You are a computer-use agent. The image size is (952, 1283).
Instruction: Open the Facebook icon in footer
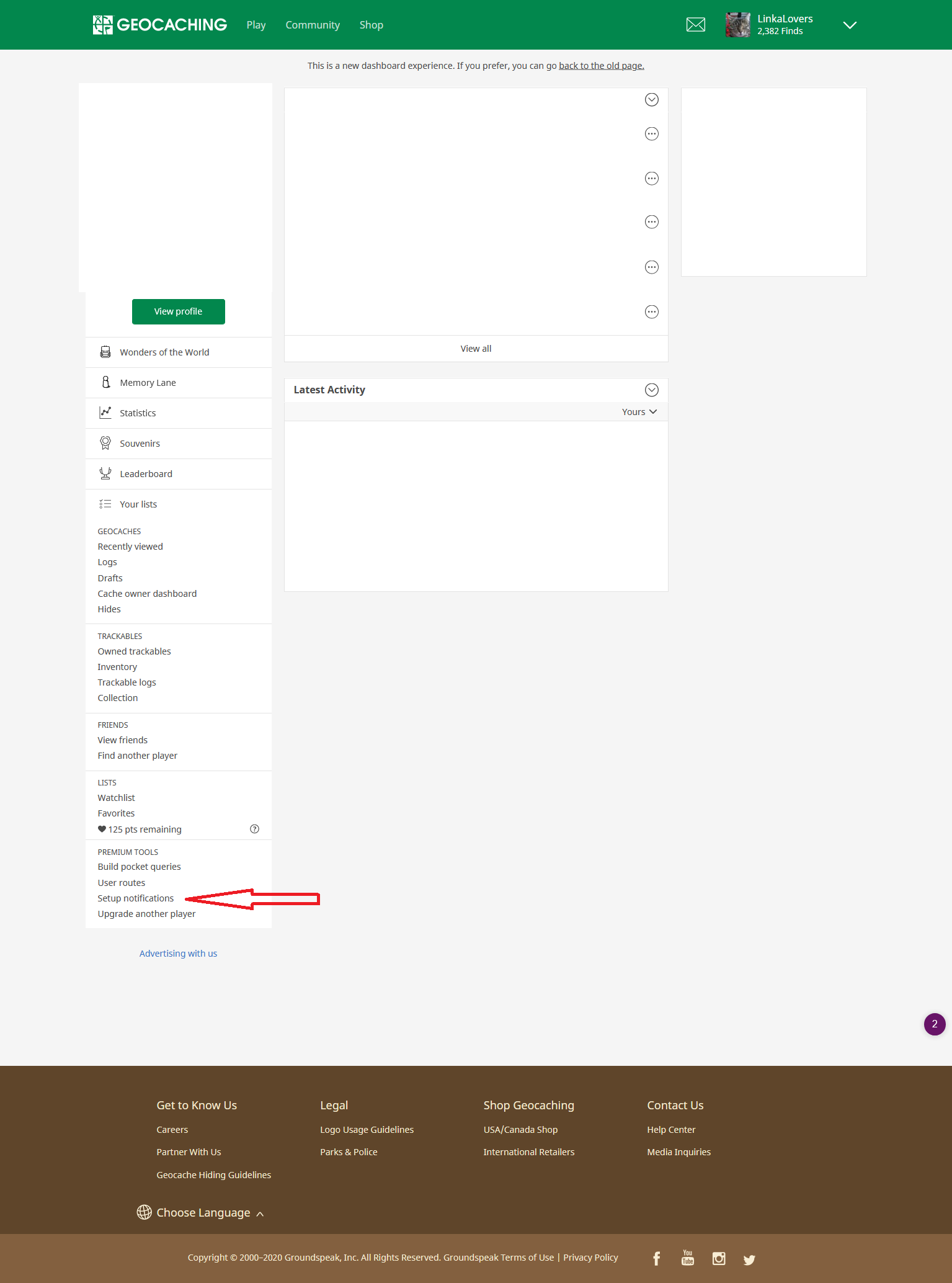pyautogui.click(x=656, y=1258)
